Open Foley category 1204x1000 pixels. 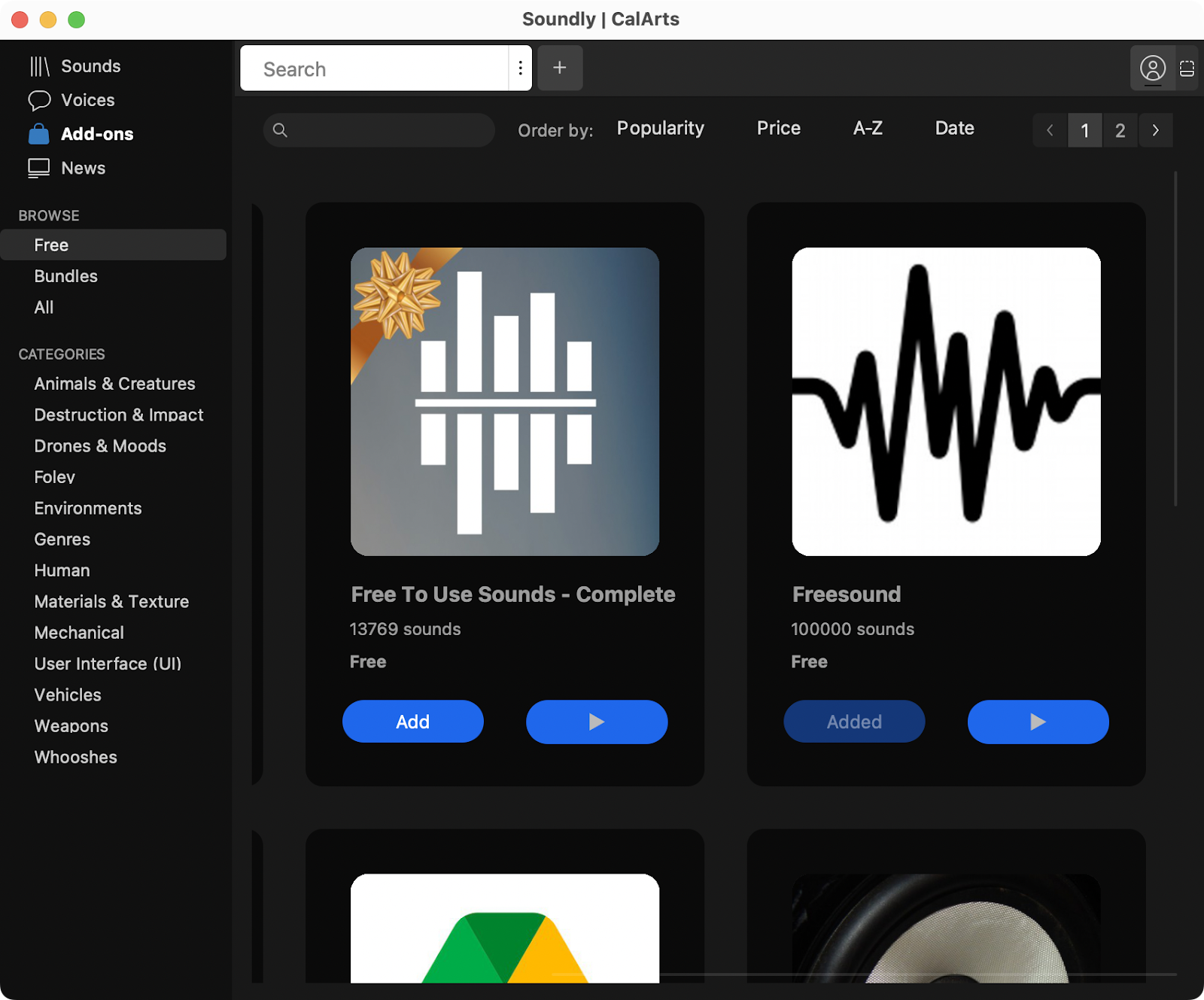(x=54, y=477)
